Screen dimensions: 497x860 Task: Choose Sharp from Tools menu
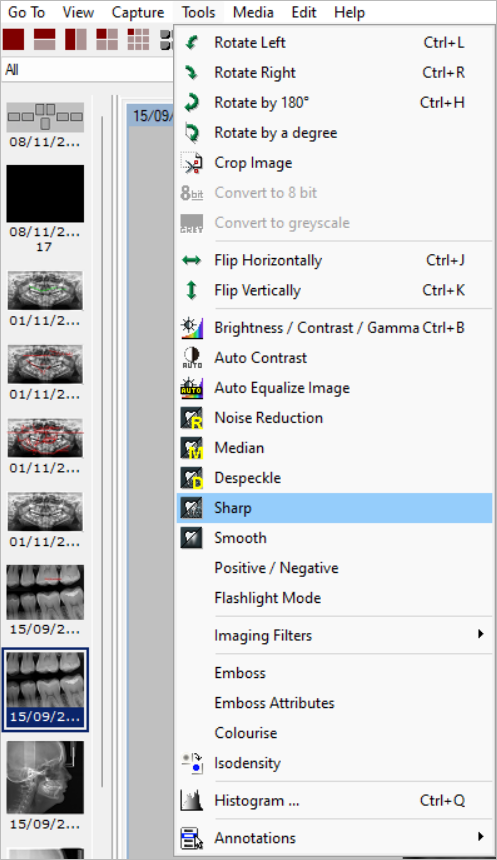click(335, 508)
